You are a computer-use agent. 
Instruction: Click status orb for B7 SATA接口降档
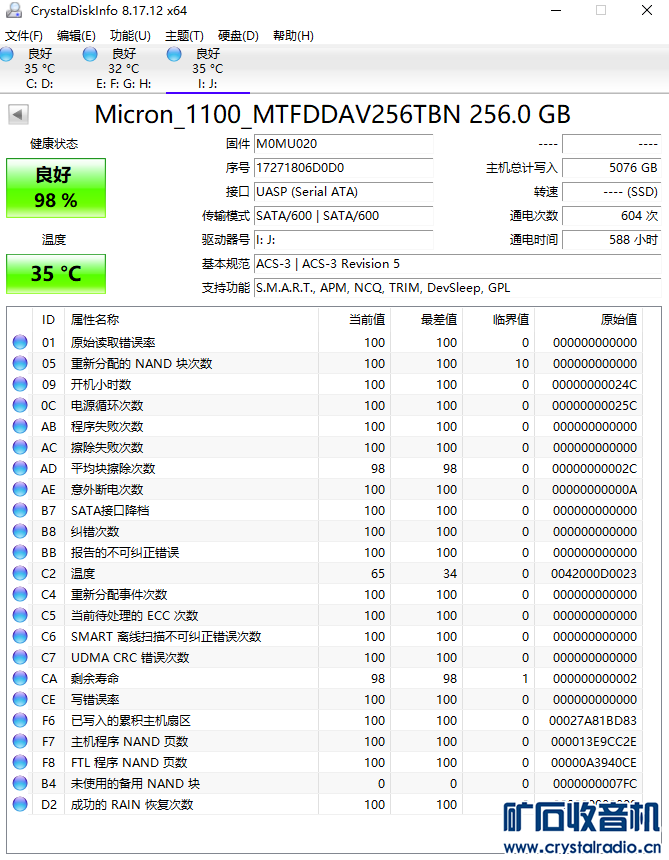pos(20,510)
